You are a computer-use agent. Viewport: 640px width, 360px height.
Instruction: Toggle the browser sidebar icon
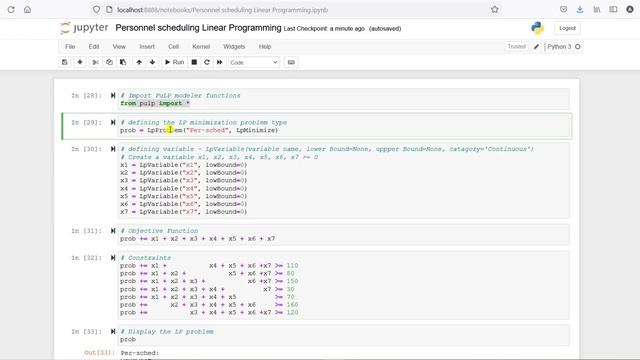[613, 9]
